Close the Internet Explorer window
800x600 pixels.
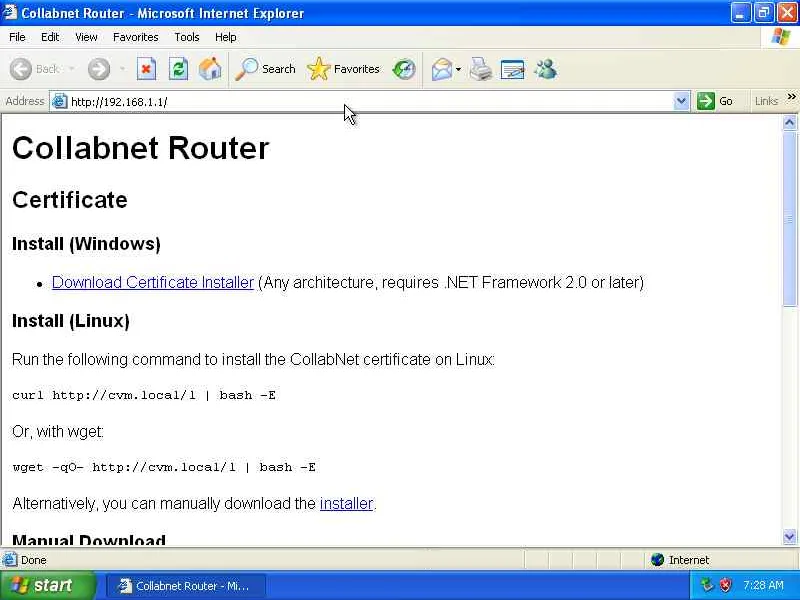(x=786, y=13)
